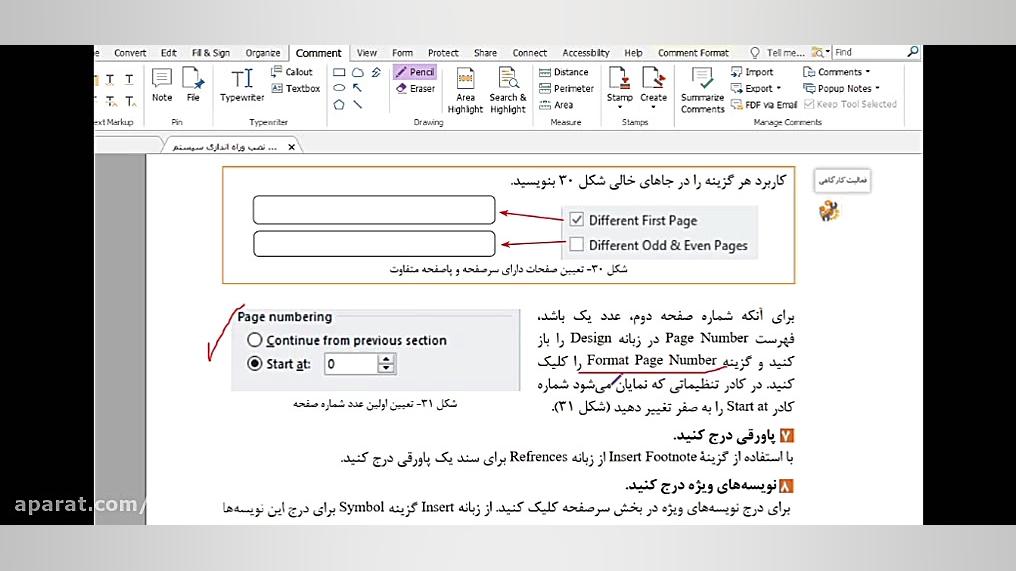Import comments
This screenshot has height=571, width=1016.
tap(752, 72)
